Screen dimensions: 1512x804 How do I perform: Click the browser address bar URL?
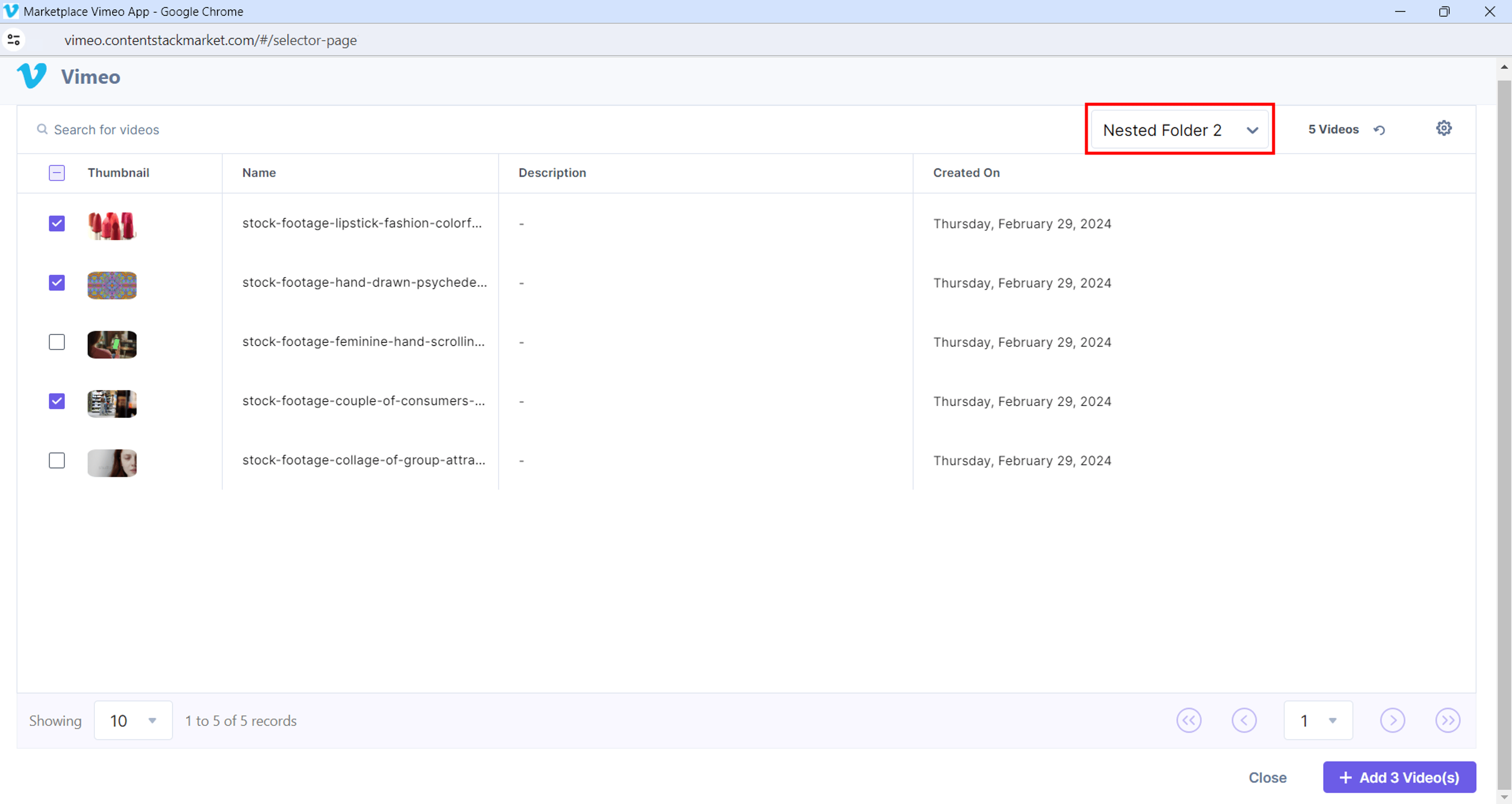(x=211, y=40)
